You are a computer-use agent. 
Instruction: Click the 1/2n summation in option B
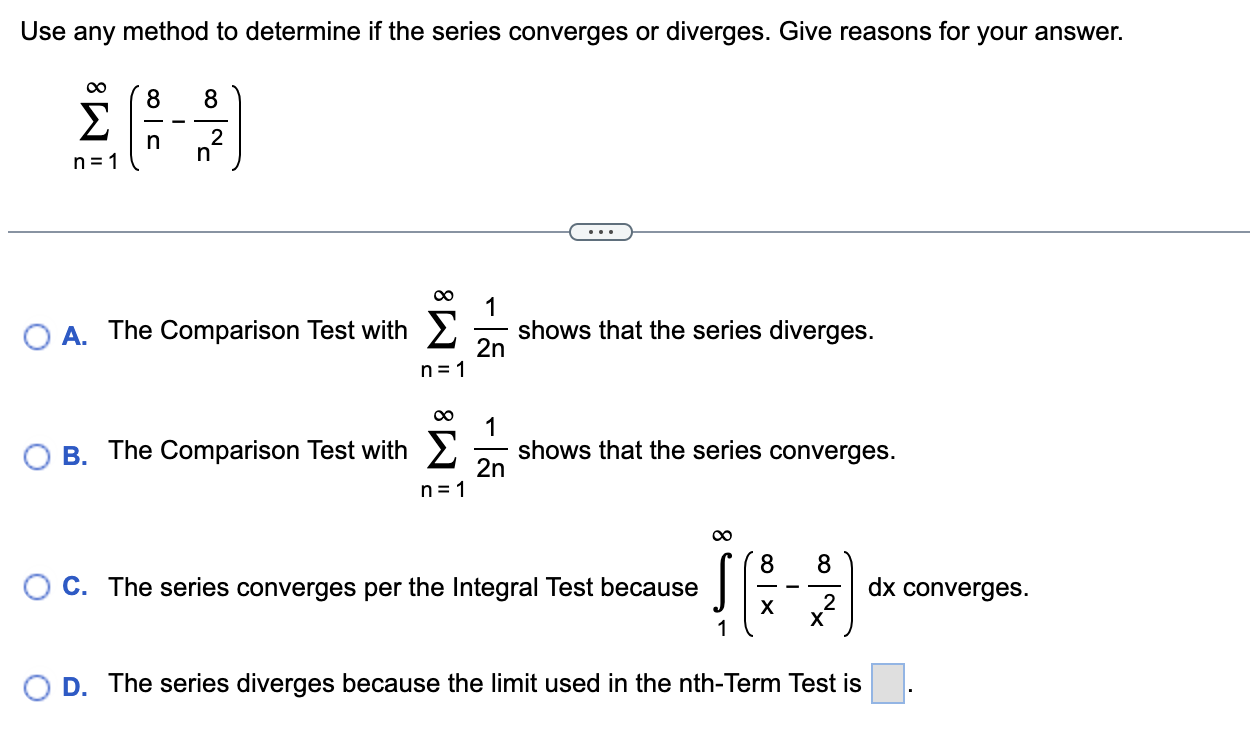click(463, 453)
